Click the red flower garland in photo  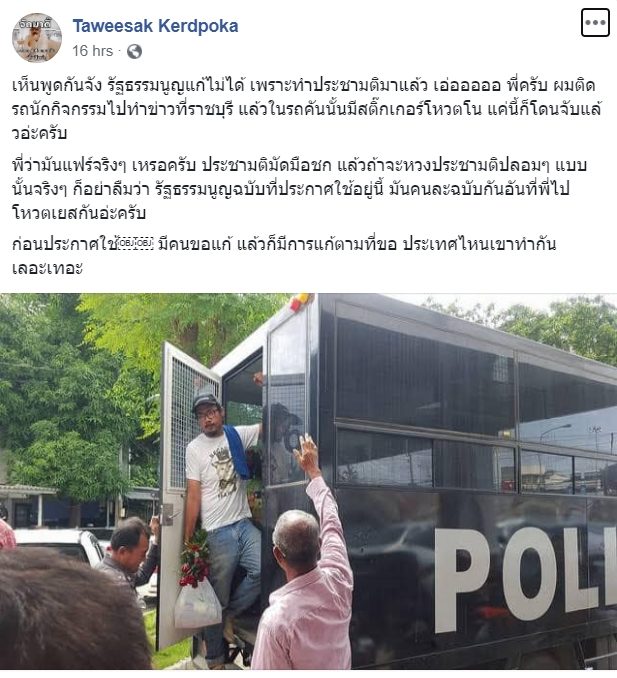tap(195, 558)
